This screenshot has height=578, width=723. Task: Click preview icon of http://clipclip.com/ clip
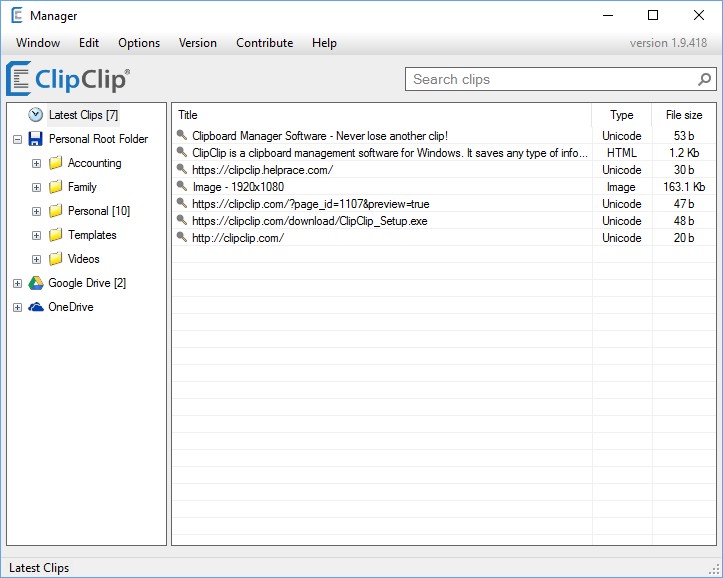(182, 237)
